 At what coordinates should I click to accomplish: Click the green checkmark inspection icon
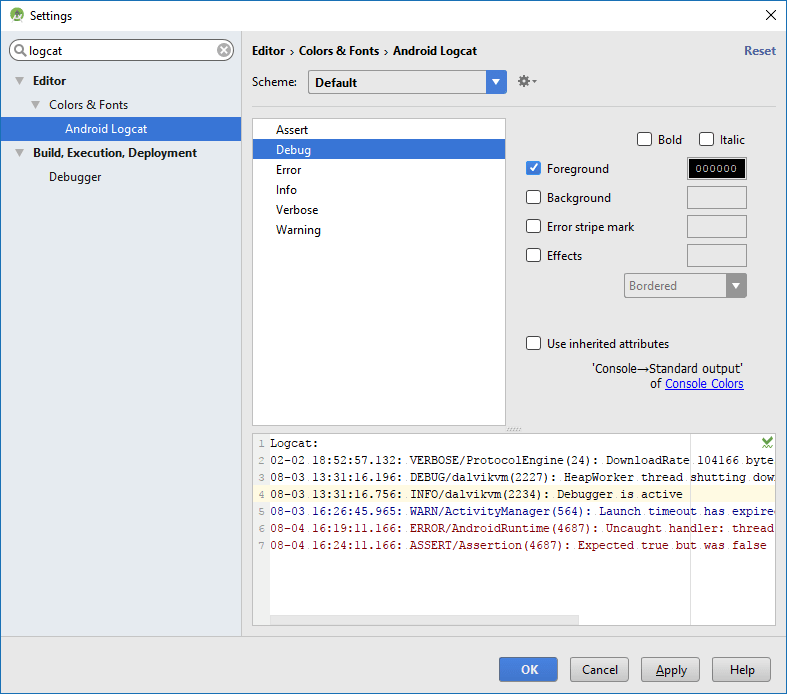766,442
